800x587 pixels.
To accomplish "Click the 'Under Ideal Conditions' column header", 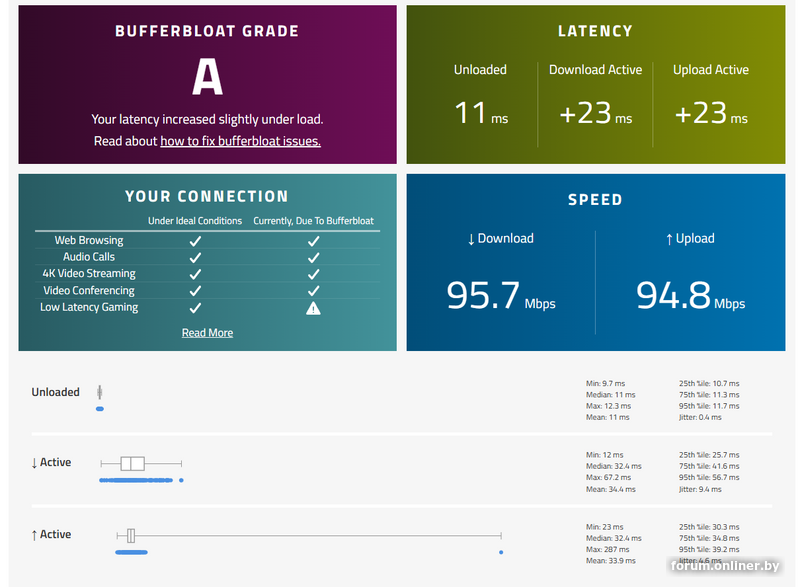I will (x=195, y=221).
